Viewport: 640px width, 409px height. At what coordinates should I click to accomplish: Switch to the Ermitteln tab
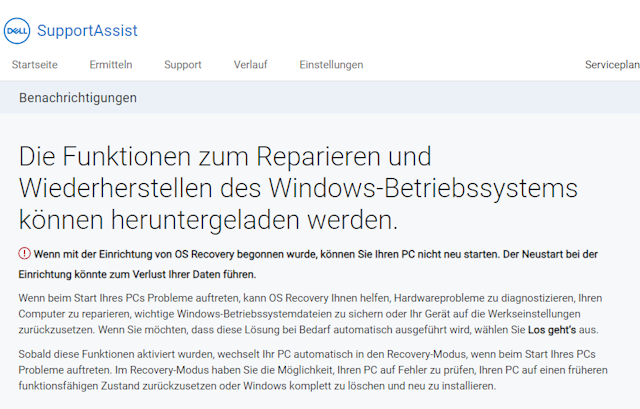click(x=111, y=64)
